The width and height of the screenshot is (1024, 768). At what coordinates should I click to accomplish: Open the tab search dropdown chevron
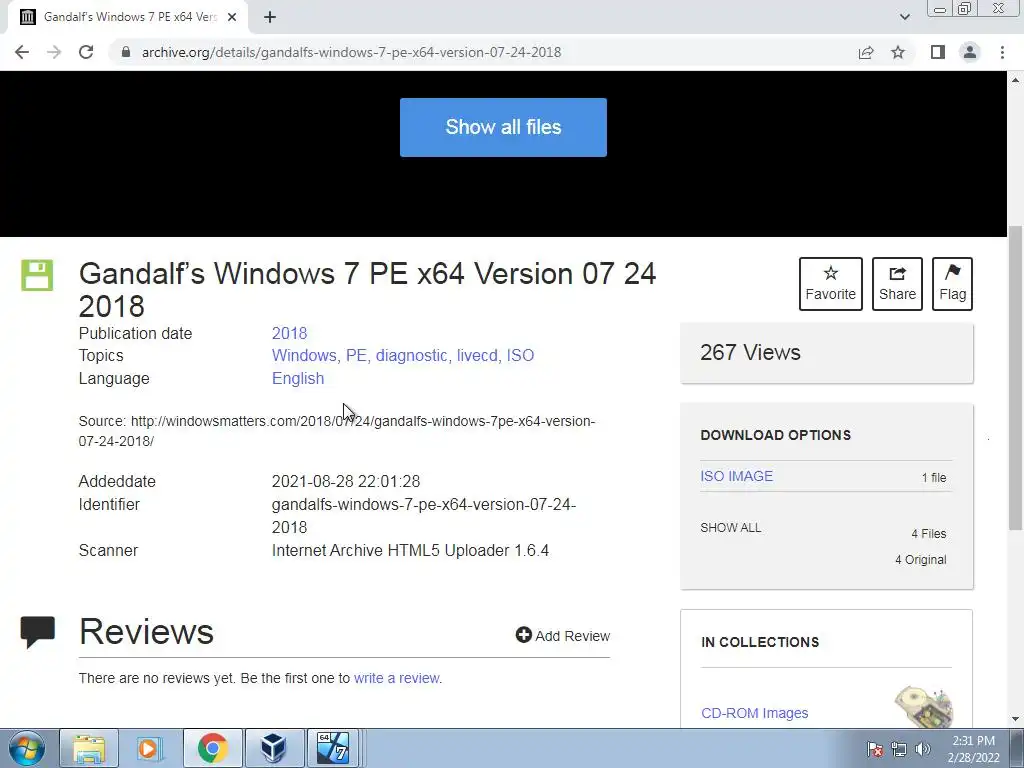904,17
